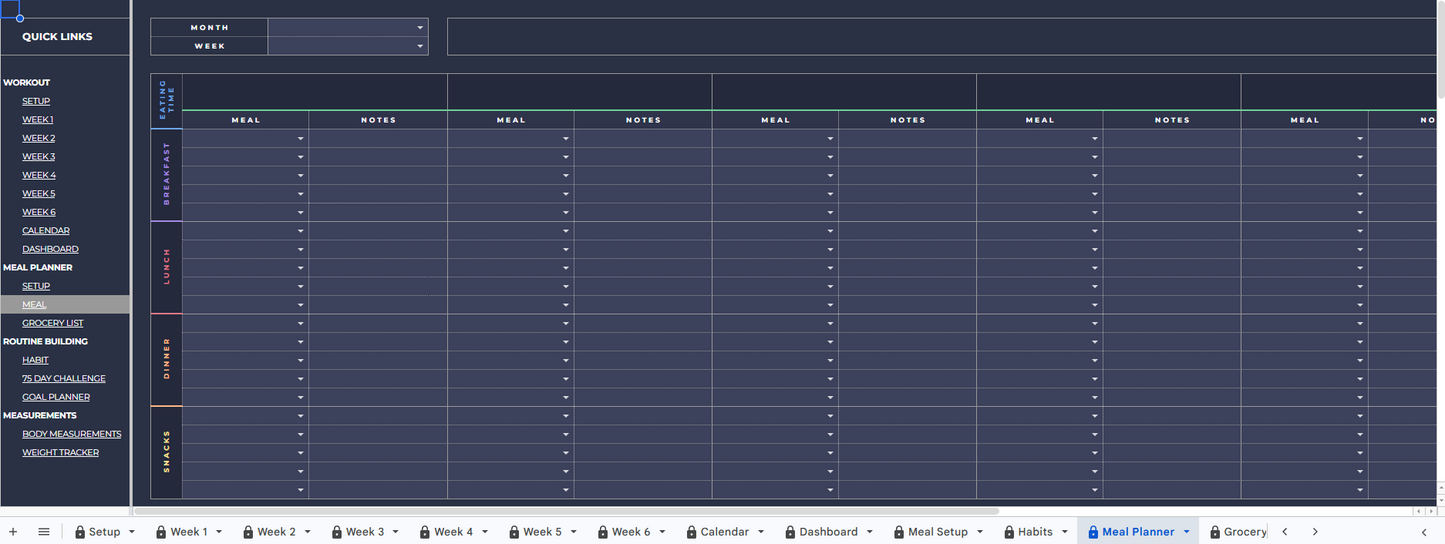Open the Meal Planner SETUP quick link
The image size is (1445, 544).
36,286
